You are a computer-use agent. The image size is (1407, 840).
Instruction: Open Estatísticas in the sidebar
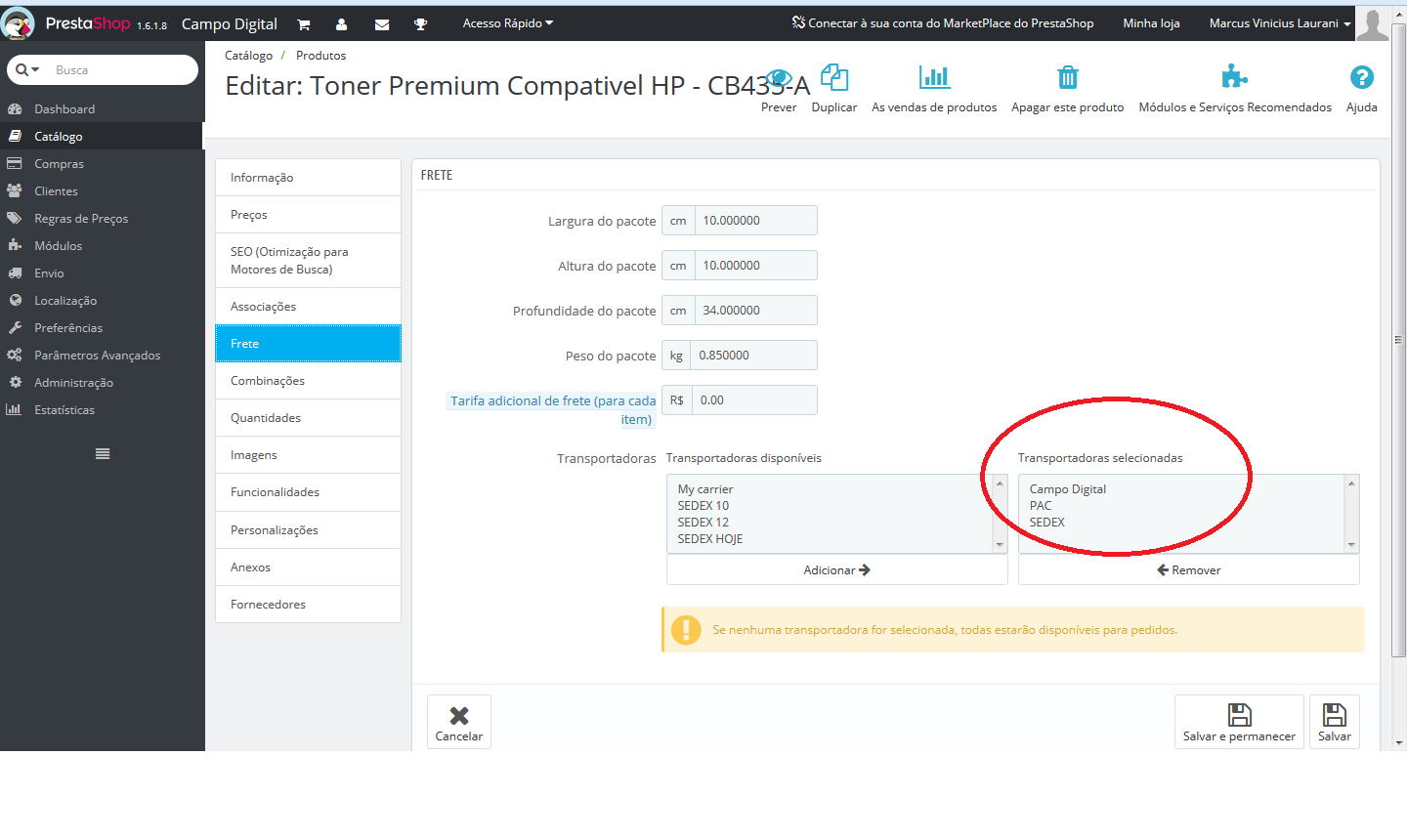coord(102,409)
